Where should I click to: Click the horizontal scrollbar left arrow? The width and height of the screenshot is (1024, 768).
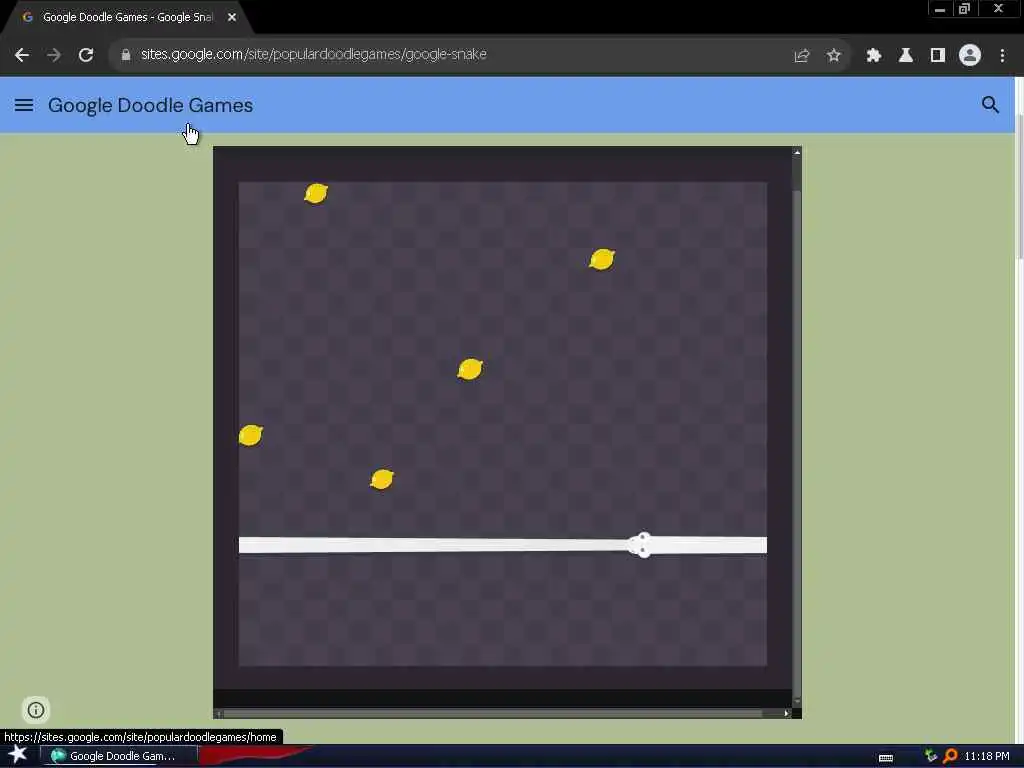point(218,713)
